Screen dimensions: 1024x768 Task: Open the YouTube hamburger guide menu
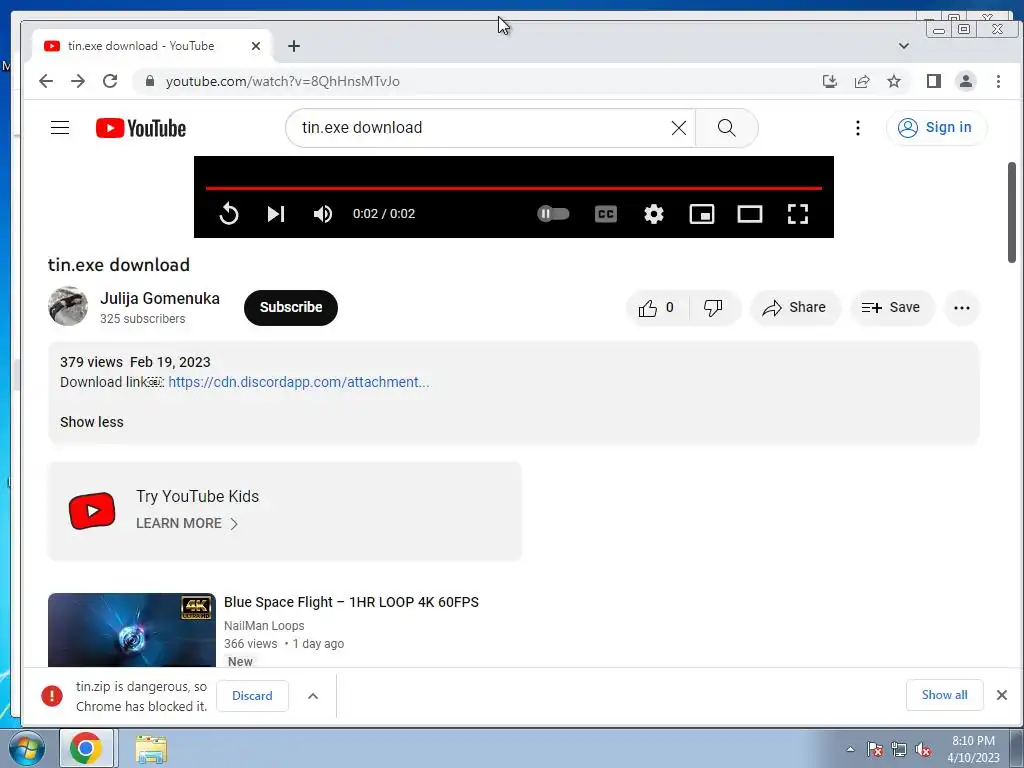click(x=60, y=127)
